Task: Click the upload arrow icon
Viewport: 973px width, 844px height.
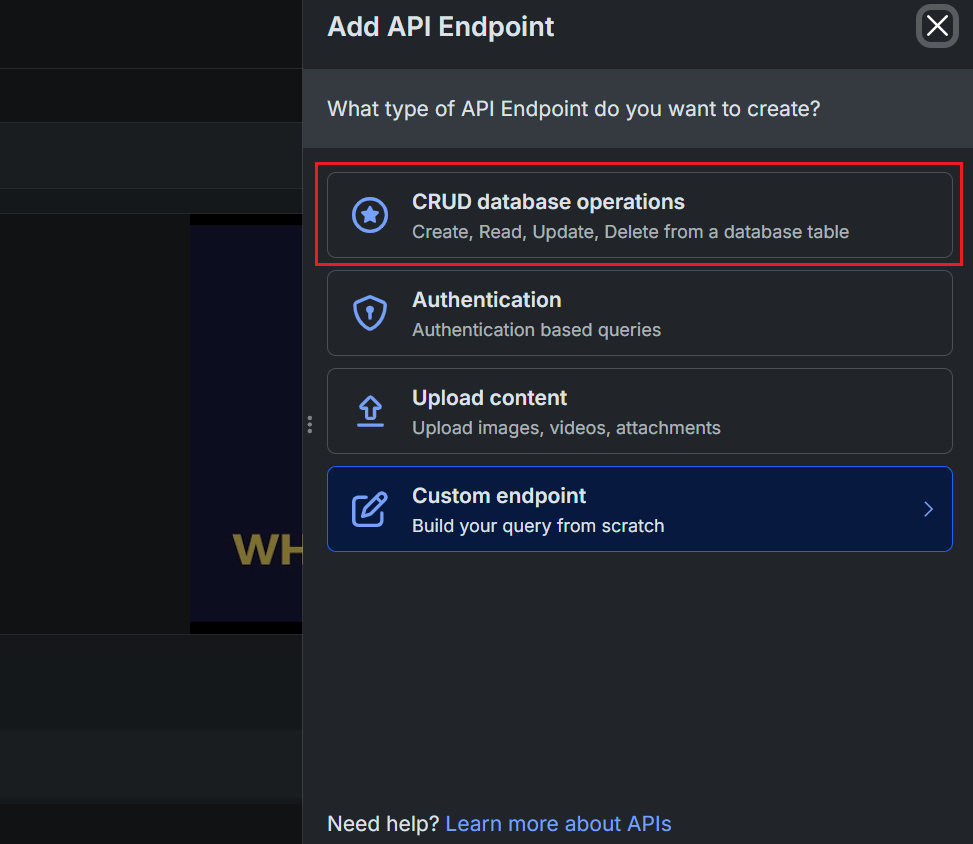Action: (370, 411)
